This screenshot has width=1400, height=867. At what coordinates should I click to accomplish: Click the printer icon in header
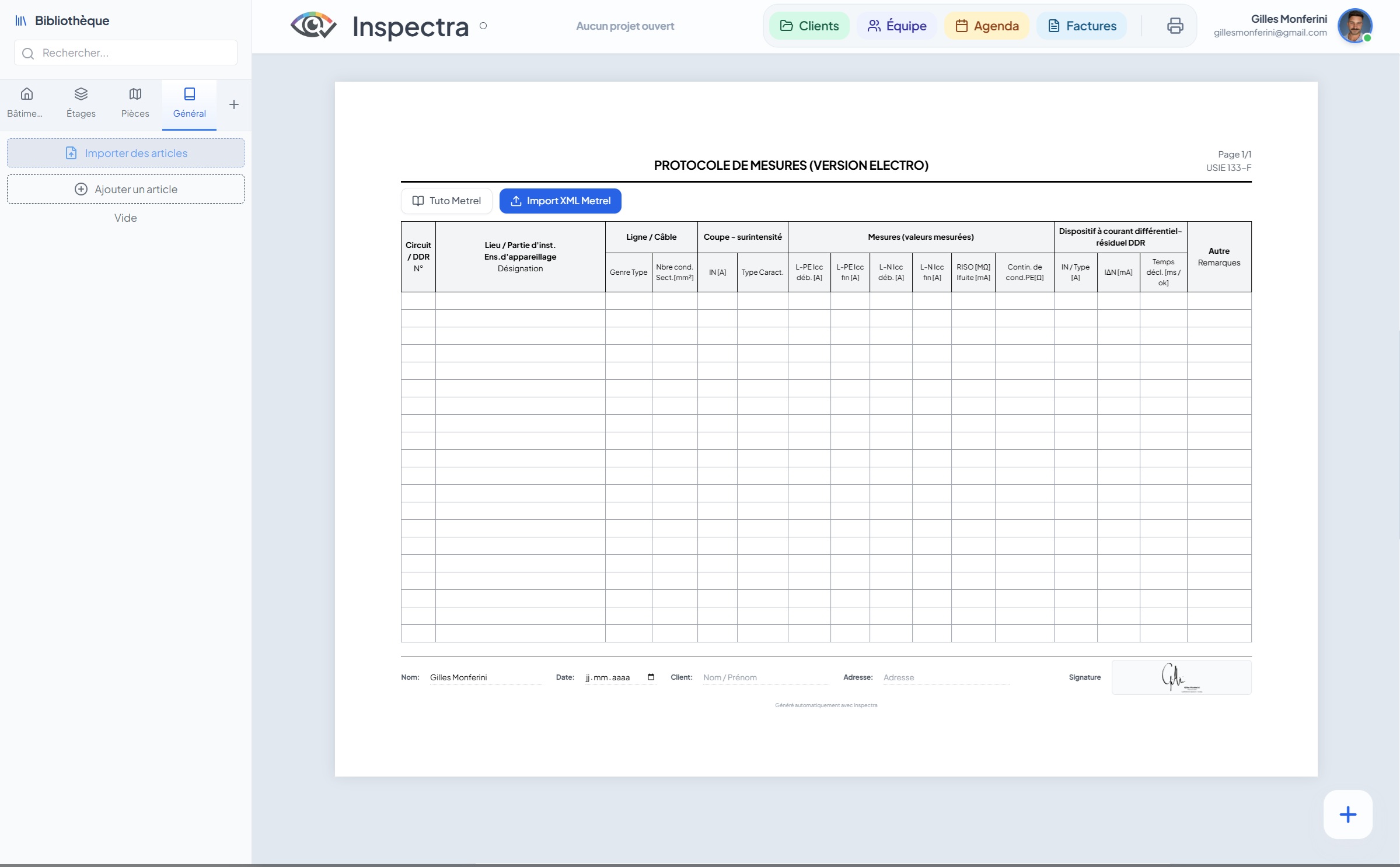click(x=1175, y=26)
